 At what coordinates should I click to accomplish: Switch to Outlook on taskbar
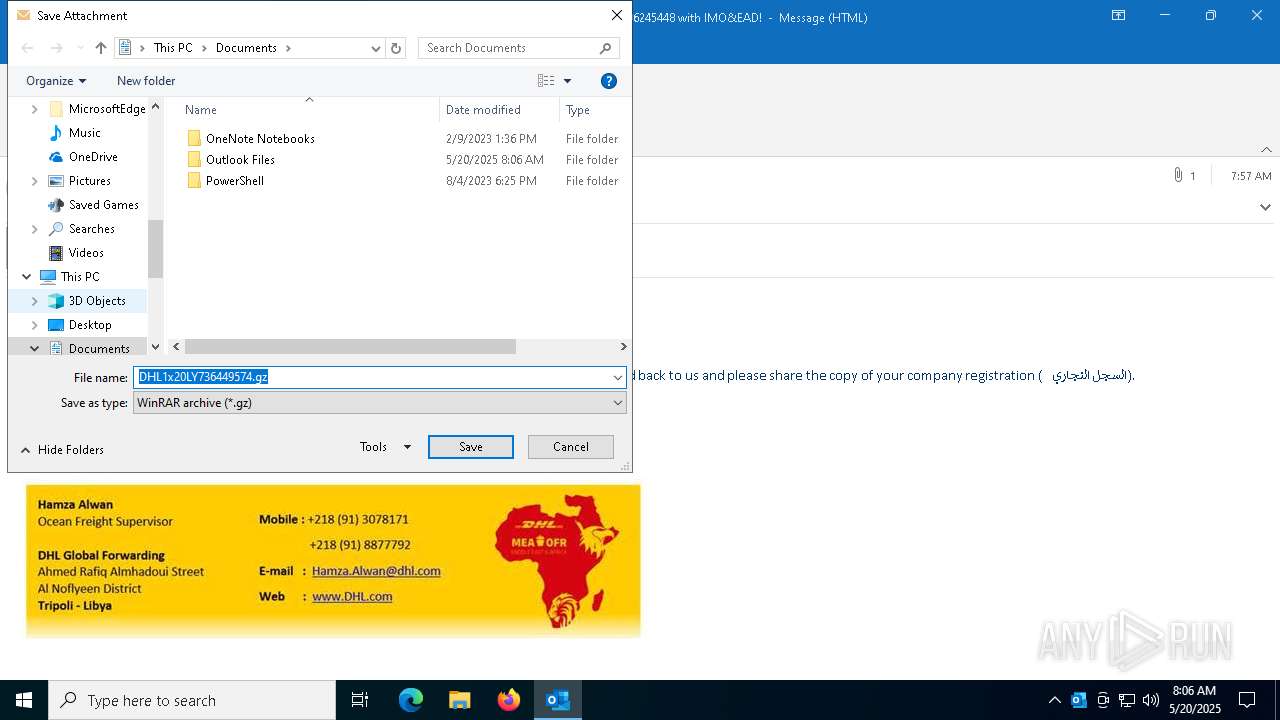pyautogui.click(x=558, y=700)
